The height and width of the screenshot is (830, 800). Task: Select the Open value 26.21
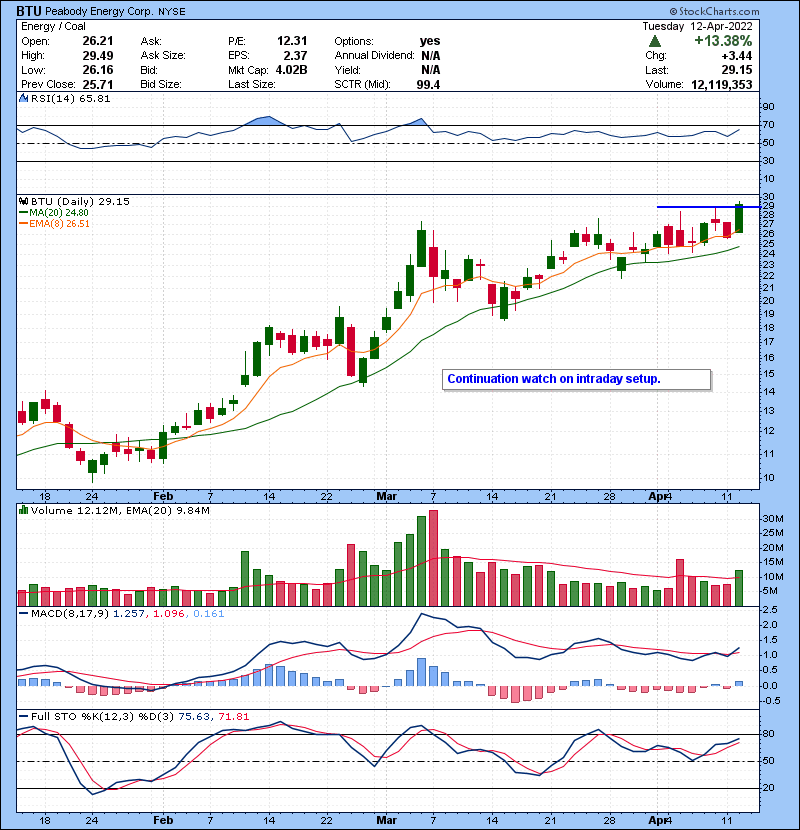pyautogui.click(x=98, y=41)
